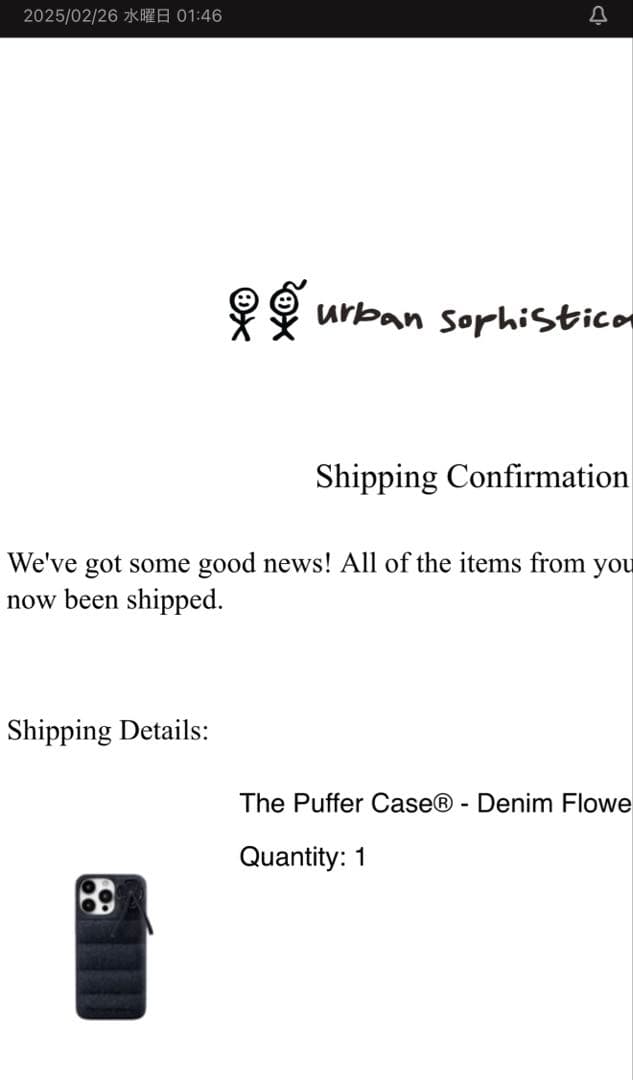633x1080 pixels.
Task: Click the ® symbol after Puffer Case
Action: (444, 803)
